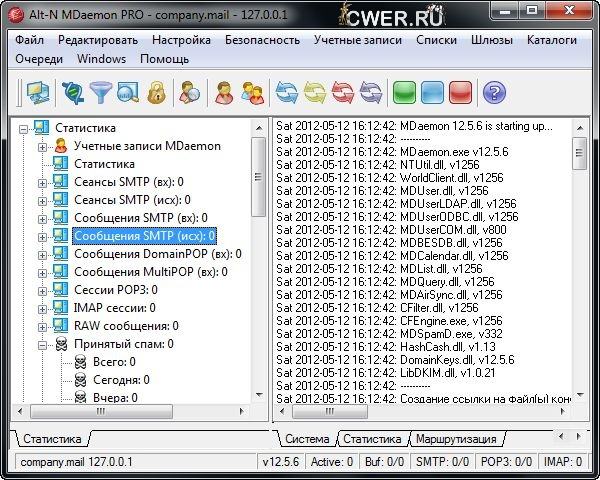Collapse the Принятый спам tree node
This screenshot has width=600, height=480.
click(x=43, y=344)
